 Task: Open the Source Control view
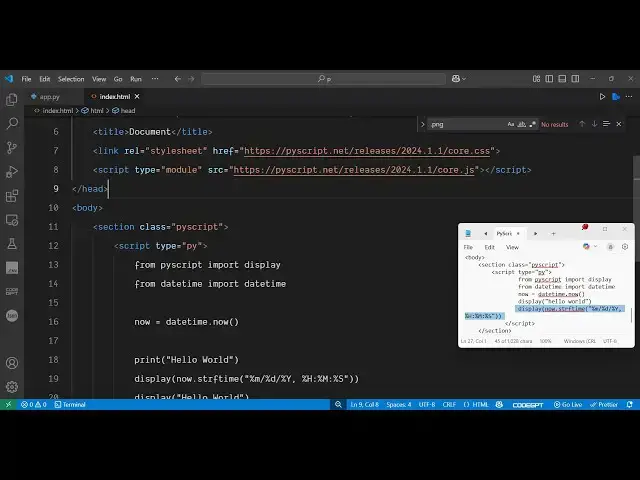pos(12,147)
